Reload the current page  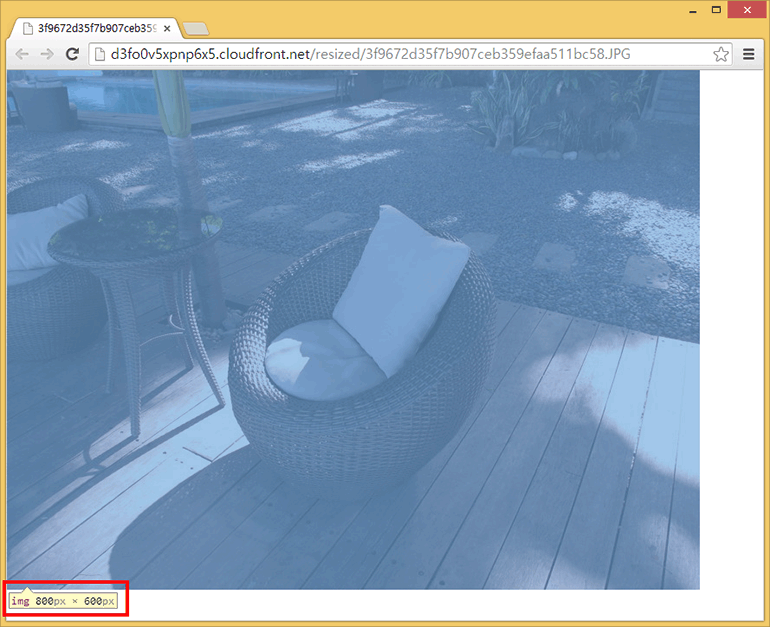[x=72, y=54]
